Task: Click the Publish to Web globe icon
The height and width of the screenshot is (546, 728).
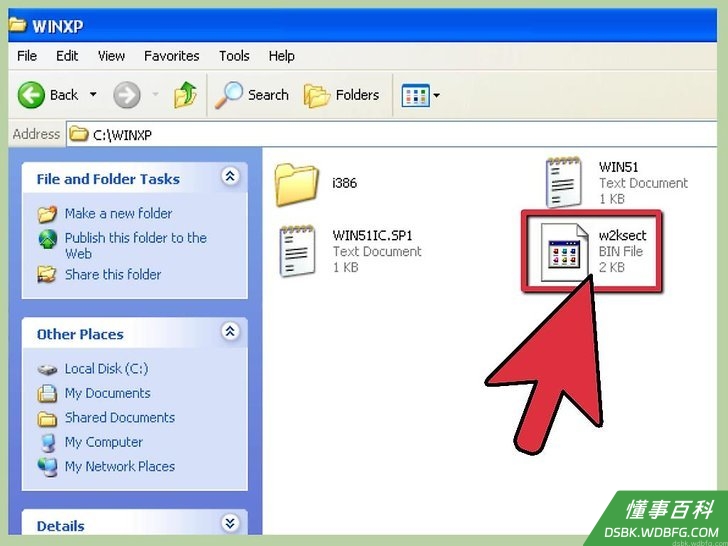Action: pos(47,239)
